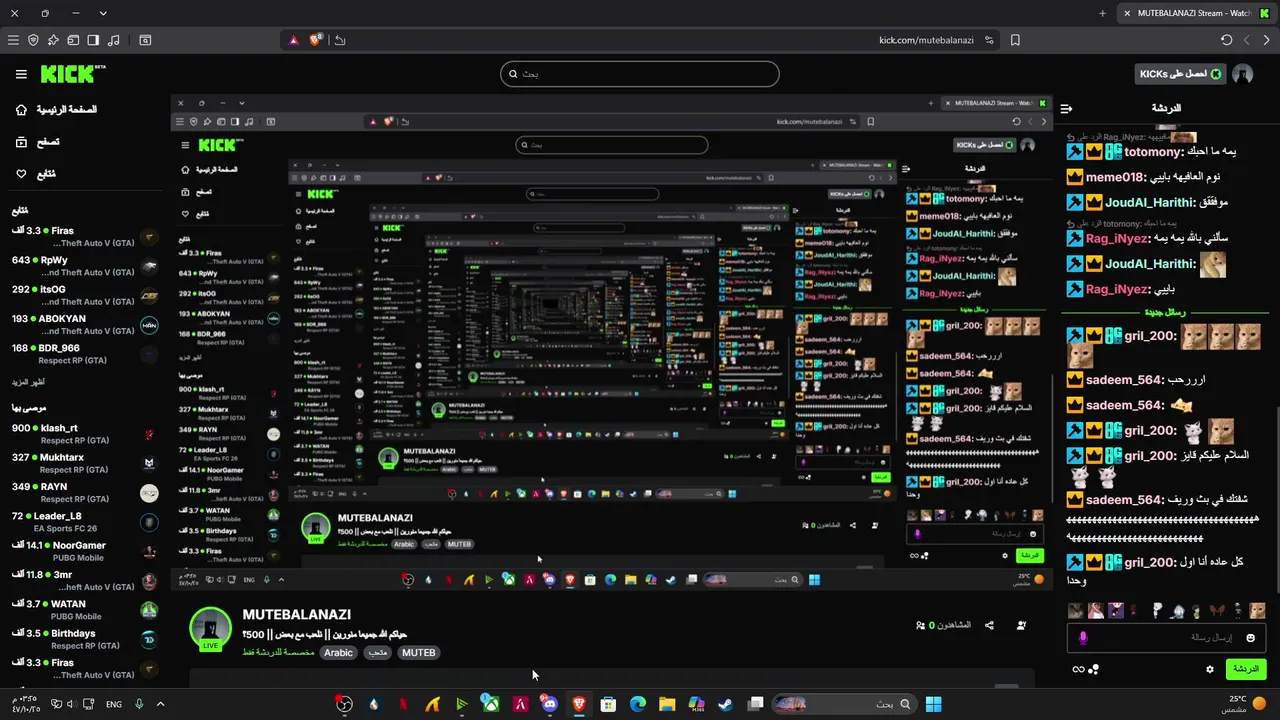Focus the Kick search field
1280x720 pixels.
pos(640,74)
